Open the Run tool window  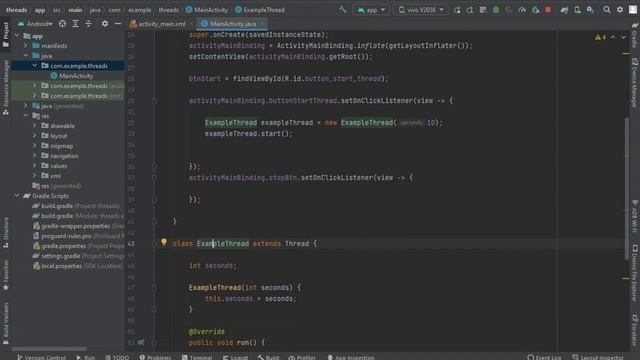86,357
